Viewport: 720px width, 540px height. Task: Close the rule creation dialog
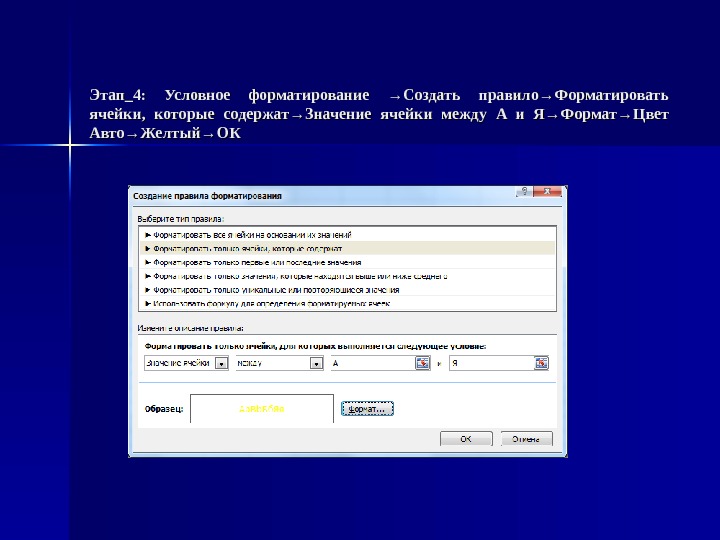(x=547, y=191)
